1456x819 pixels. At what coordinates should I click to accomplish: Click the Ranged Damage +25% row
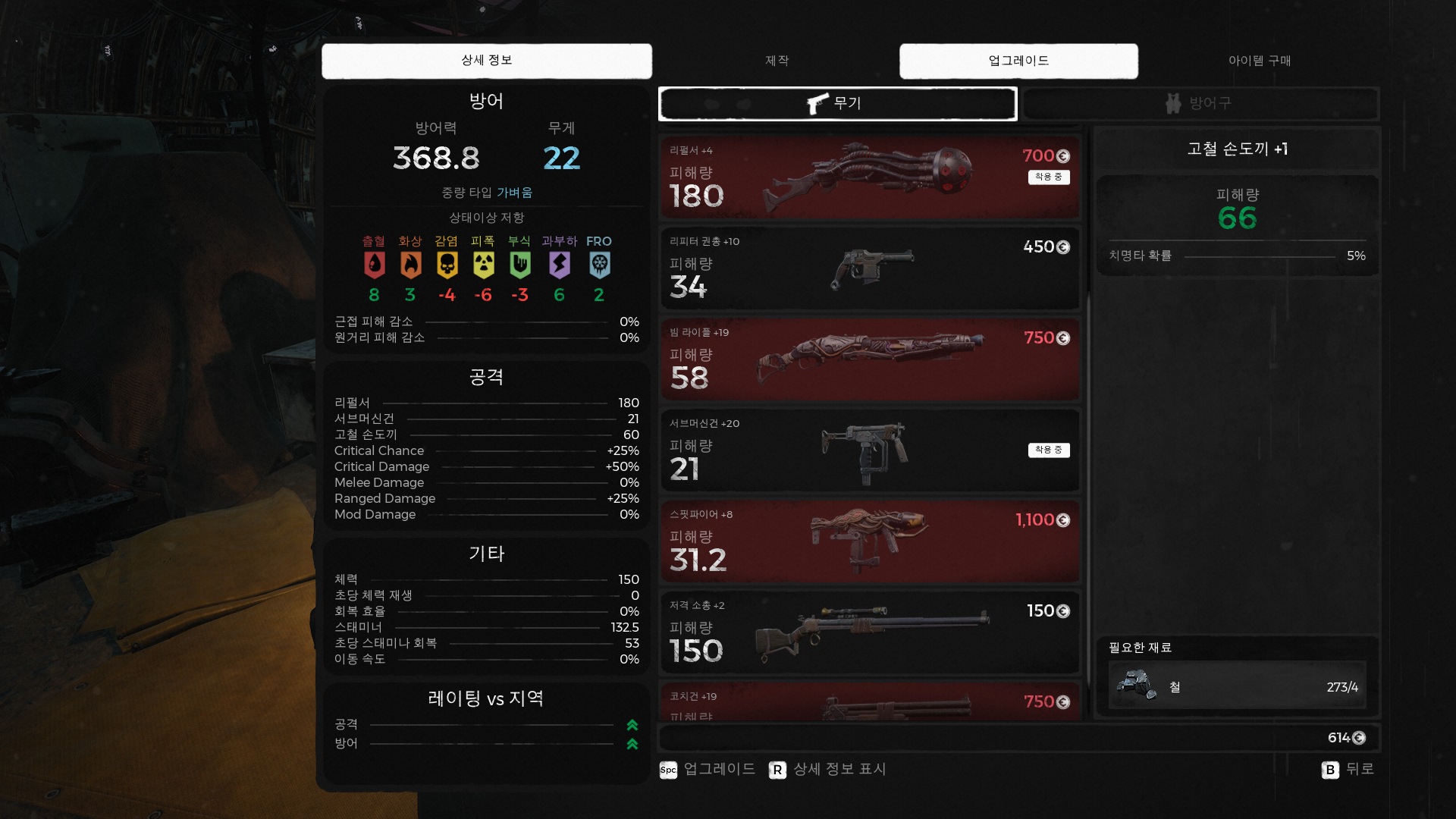tap(486, 499)
